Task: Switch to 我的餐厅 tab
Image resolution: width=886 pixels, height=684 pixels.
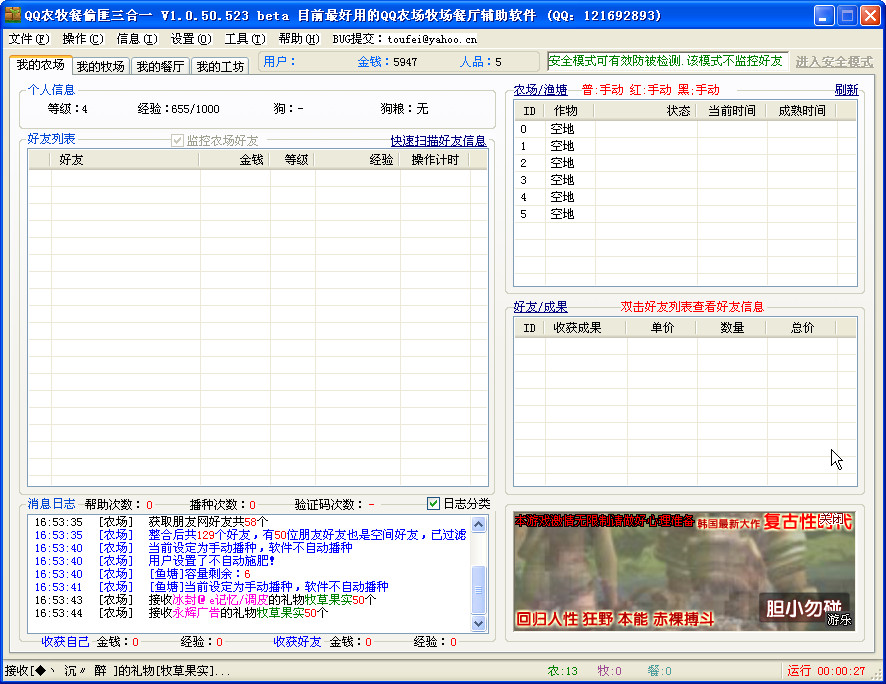Action: click(x=160, y=66)
